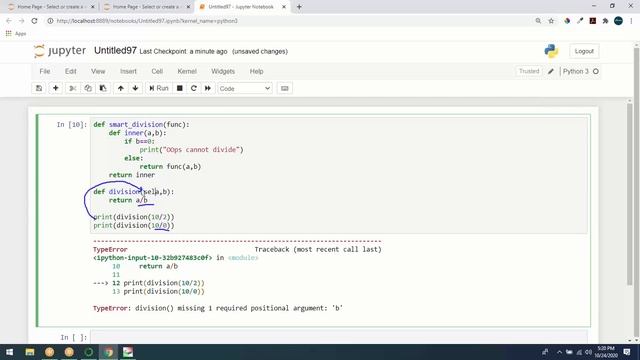Restart the kernel icon
Screen dimensions: 640x360
194,88
